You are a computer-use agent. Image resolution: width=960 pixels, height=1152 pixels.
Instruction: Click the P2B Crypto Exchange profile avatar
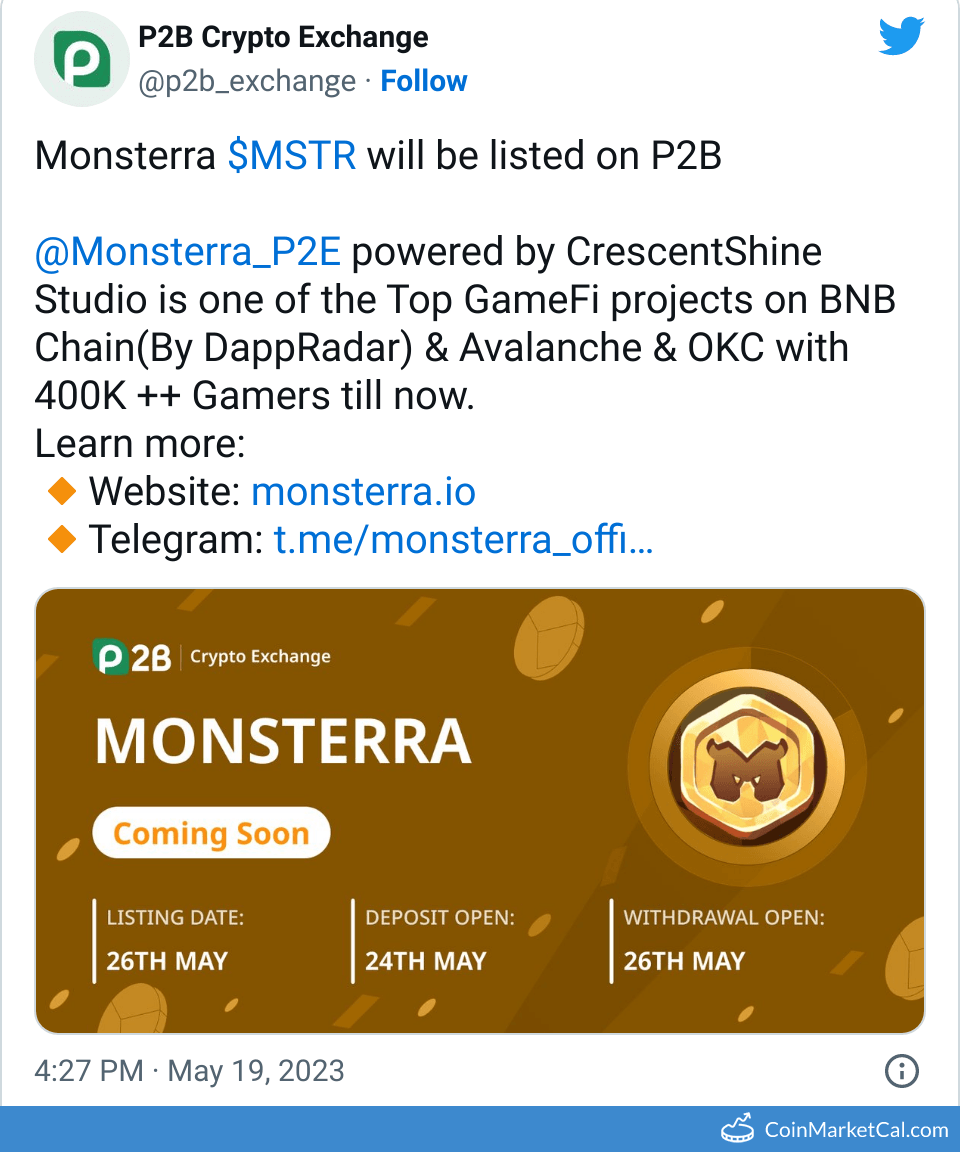[78, 60]
